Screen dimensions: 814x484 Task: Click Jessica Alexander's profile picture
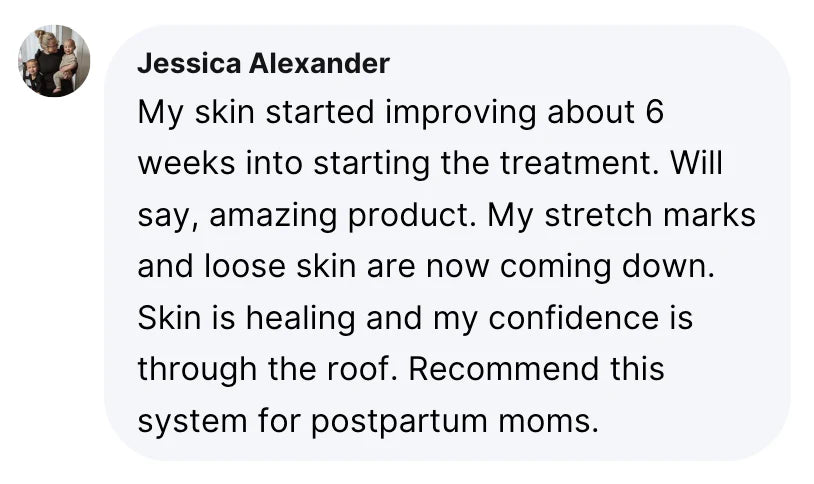54,61
